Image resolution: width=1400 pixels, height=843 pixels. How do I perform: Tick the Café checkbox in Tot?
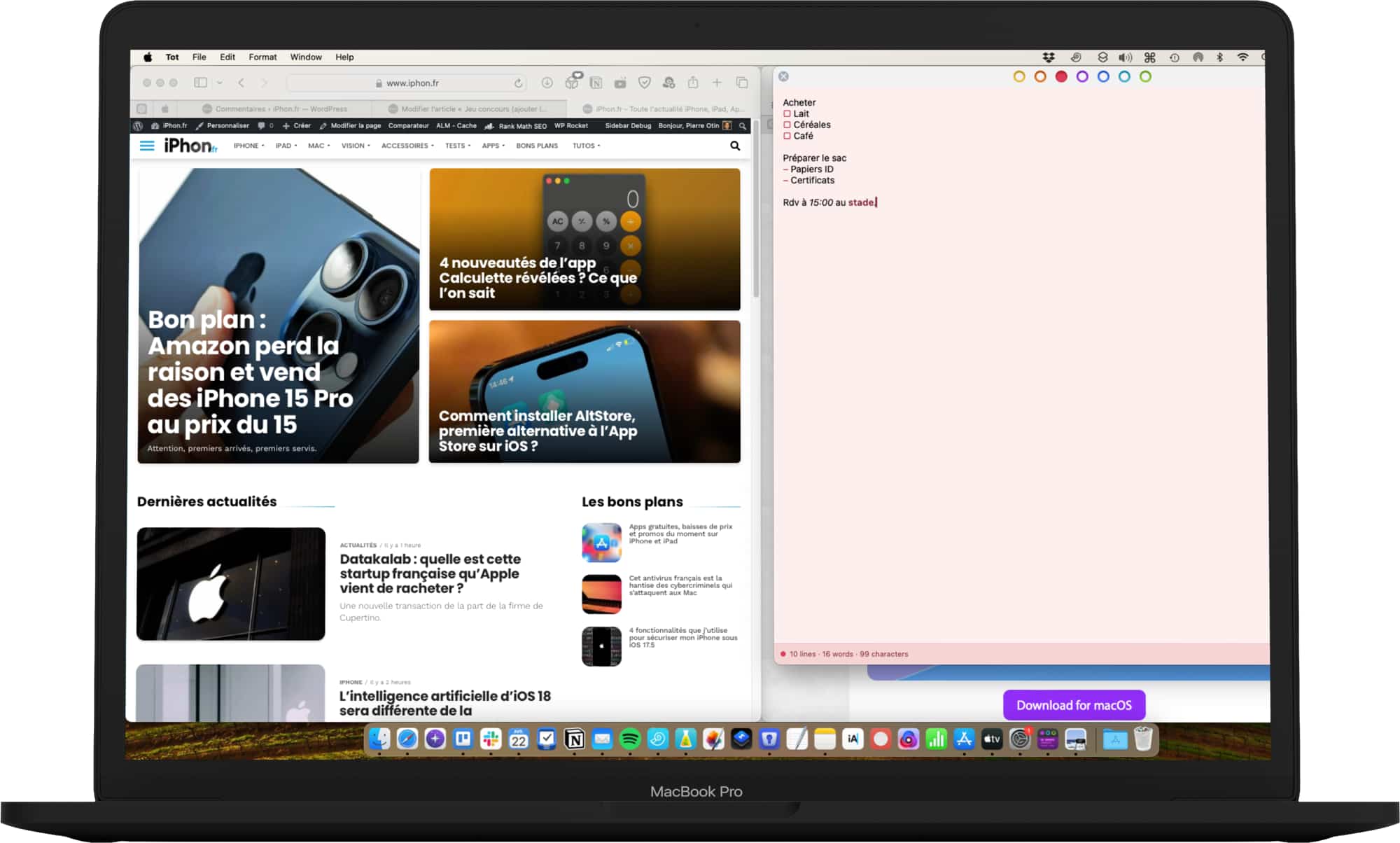pos(787,136)
